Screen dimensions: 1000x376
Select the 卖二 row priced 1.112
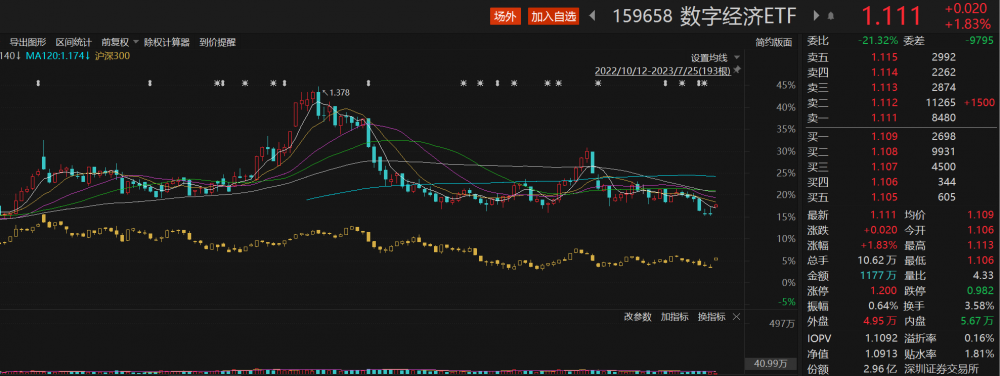click(x=899, y=103)
